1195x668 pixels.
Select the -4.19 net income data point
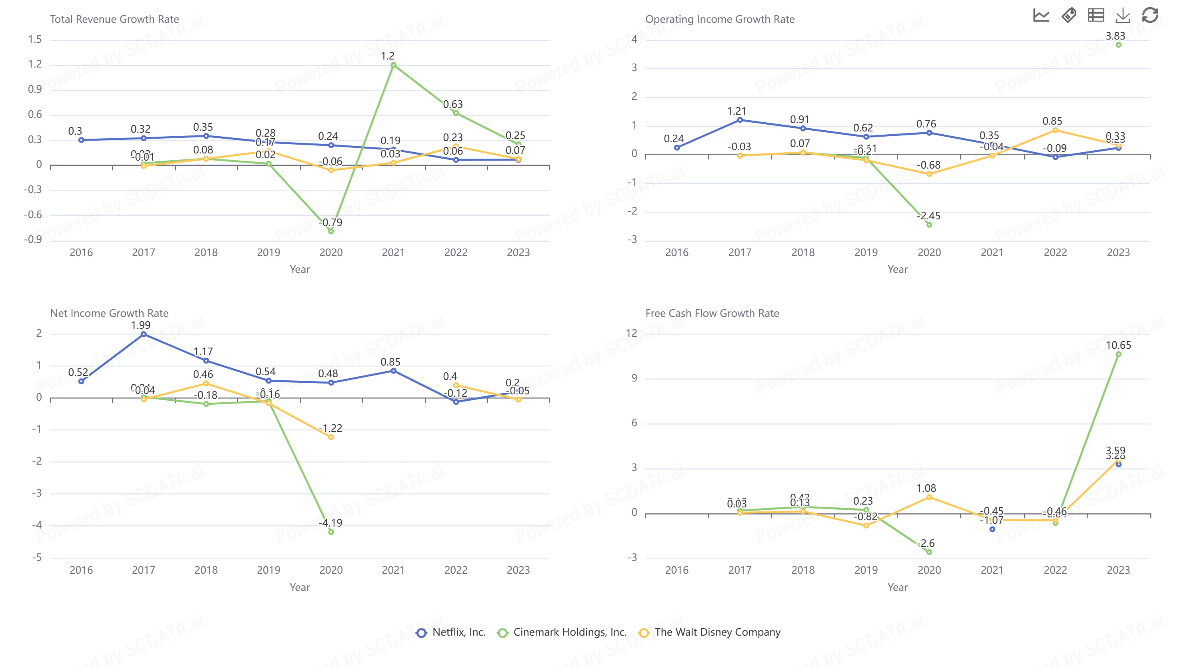click(331, 532)
